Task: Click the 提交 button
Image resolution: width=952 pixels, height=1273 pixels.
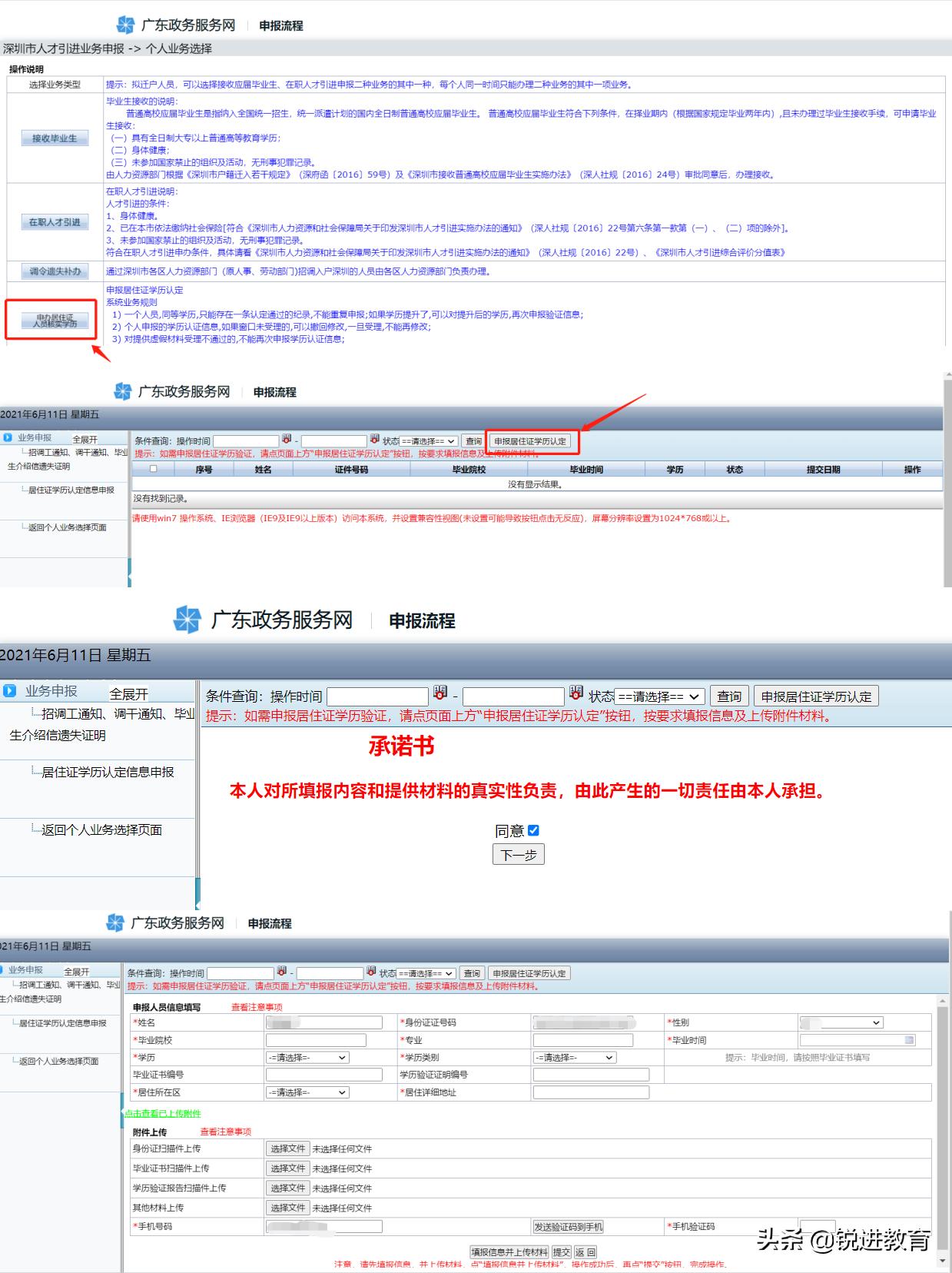Action: coord(562,1252)
